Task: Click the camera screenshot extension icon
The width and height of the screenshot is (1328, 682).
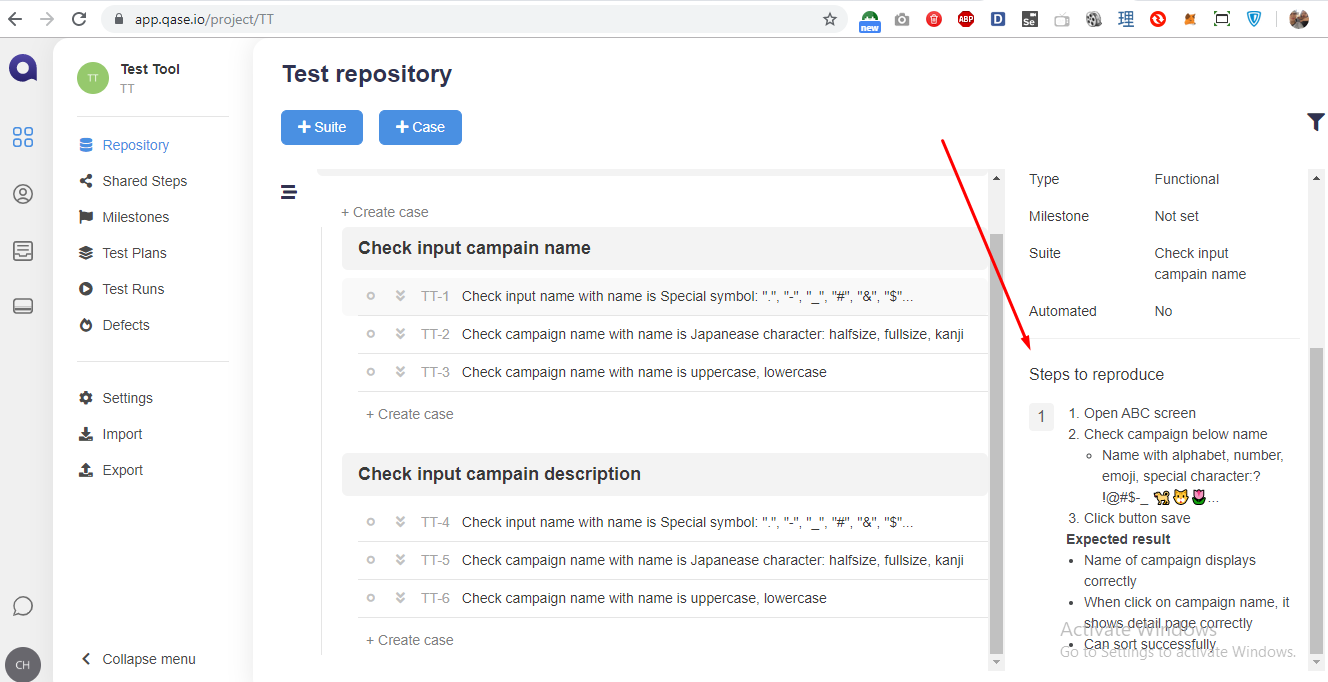Action: tap(902, 19)
